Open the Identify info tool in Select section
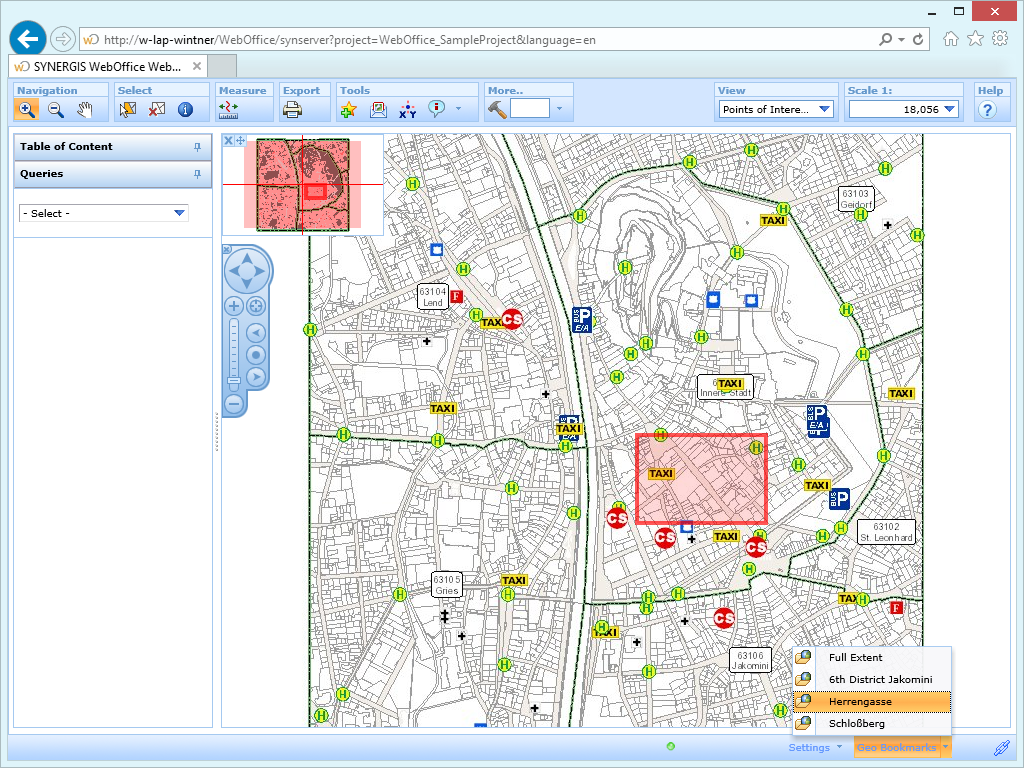The image size is (1024, 768). [x=185, y=110]
